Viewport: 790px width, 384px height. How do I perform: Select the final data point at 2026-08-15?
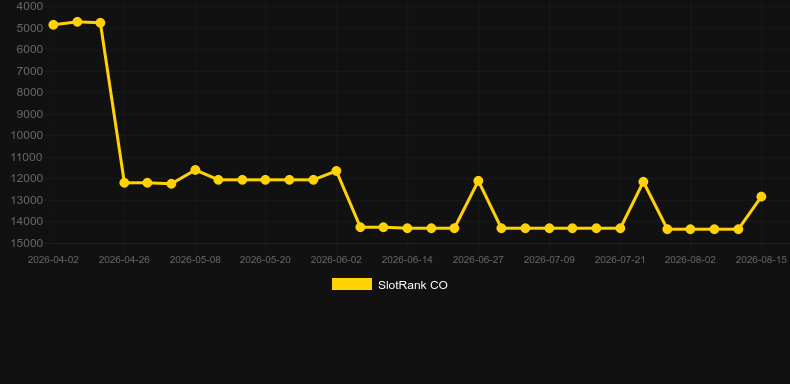click(761, 197)
